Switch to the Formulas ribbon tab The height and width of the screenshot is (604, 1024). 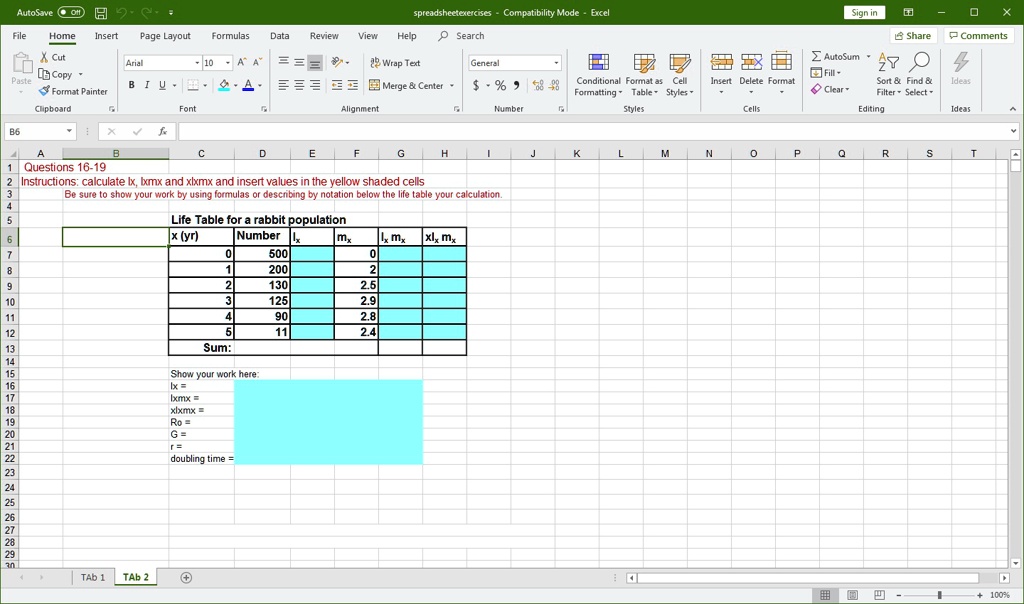tap(231, 35)
